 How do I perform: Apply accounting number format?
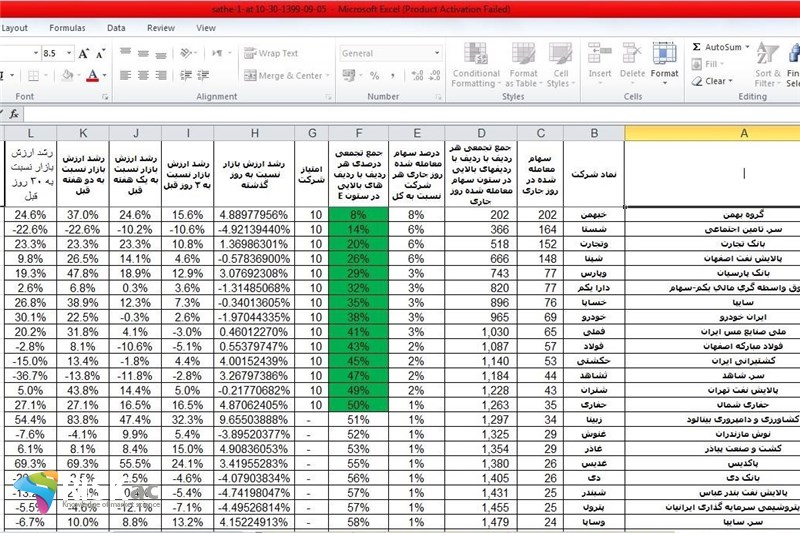[x=349, y=75]
